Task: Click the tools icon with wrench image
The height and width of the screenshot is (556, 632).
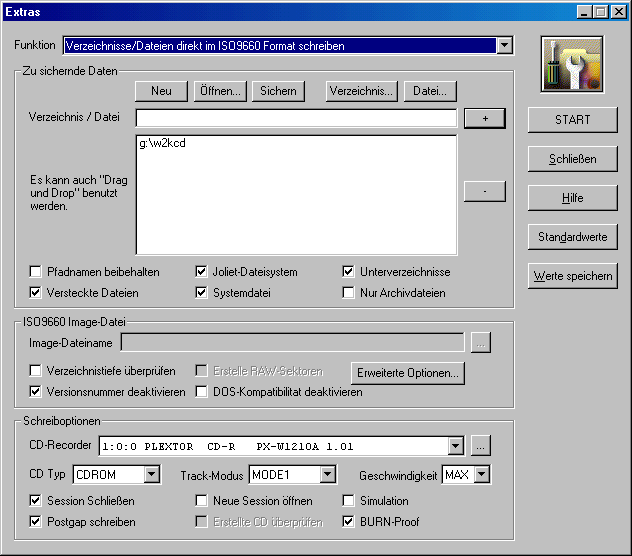Action: (x=572, y=65)
